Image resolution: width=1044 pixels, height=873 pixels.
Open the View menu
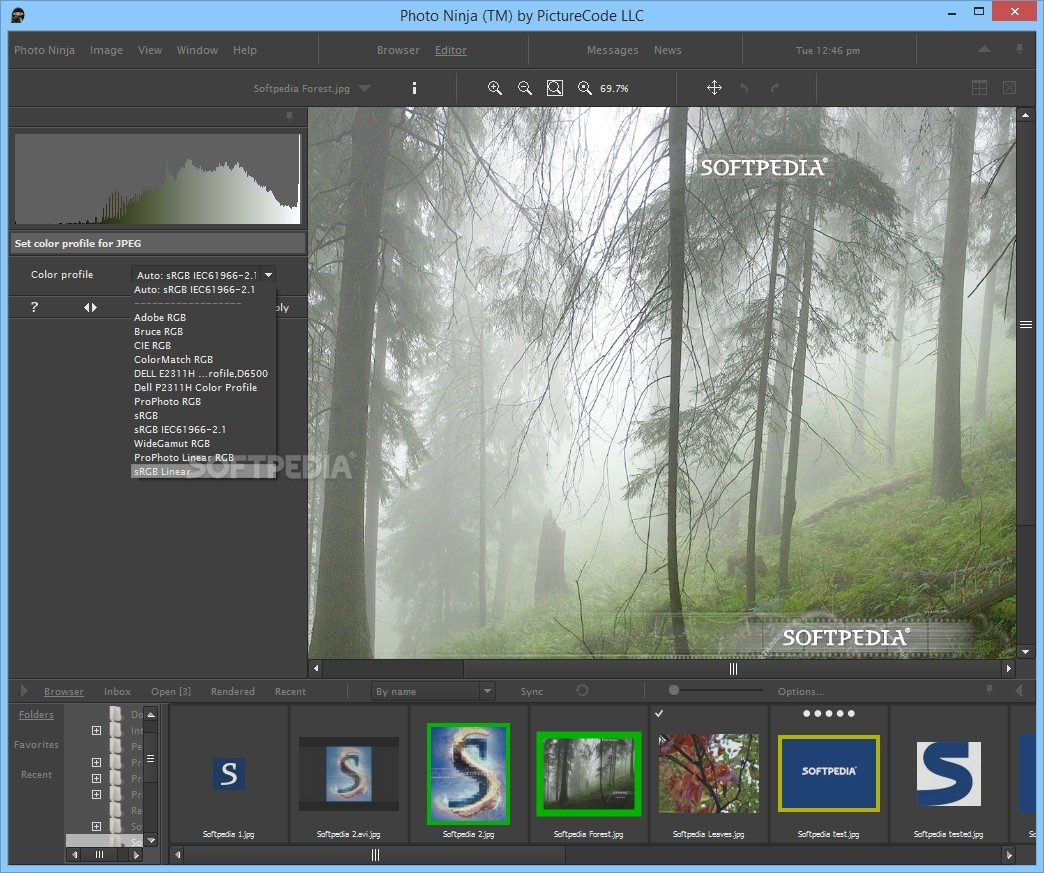(150, 50)
